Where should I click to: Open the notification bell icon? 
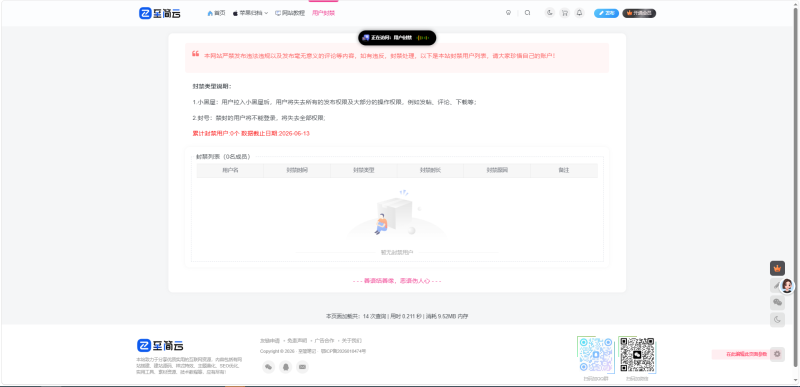coord(579,13)
